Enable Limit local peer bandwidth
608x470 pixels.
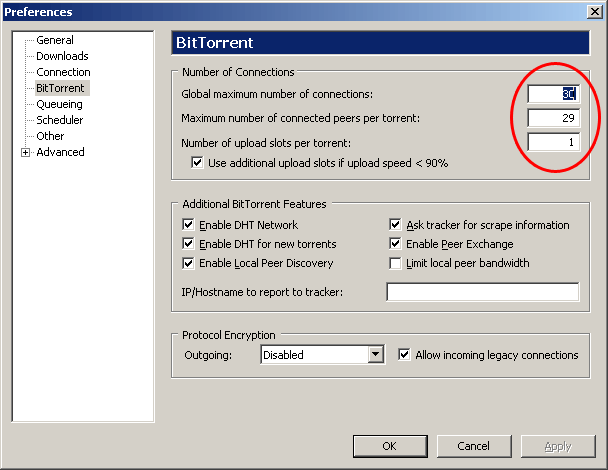pos(395,263)
